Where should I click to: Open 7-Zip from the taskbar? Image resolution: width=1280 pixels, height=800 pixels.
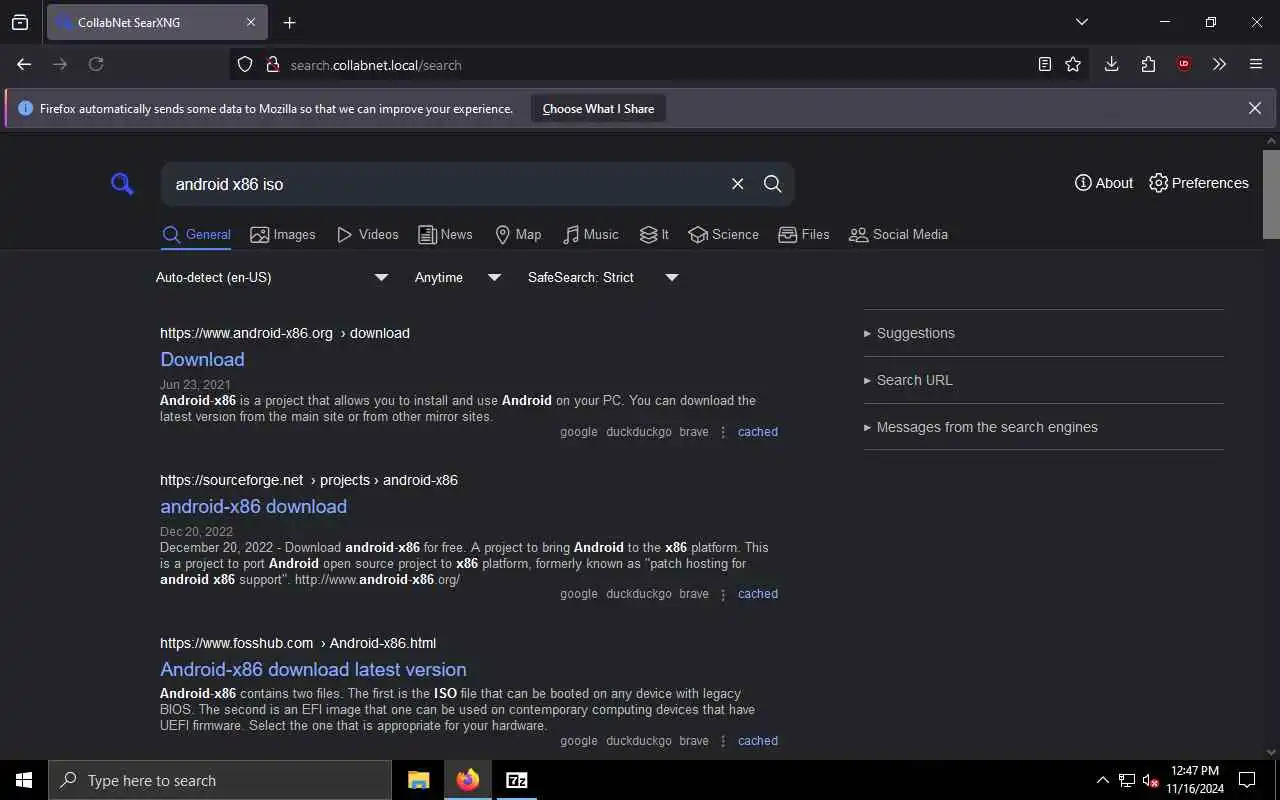tap(517, 780)
